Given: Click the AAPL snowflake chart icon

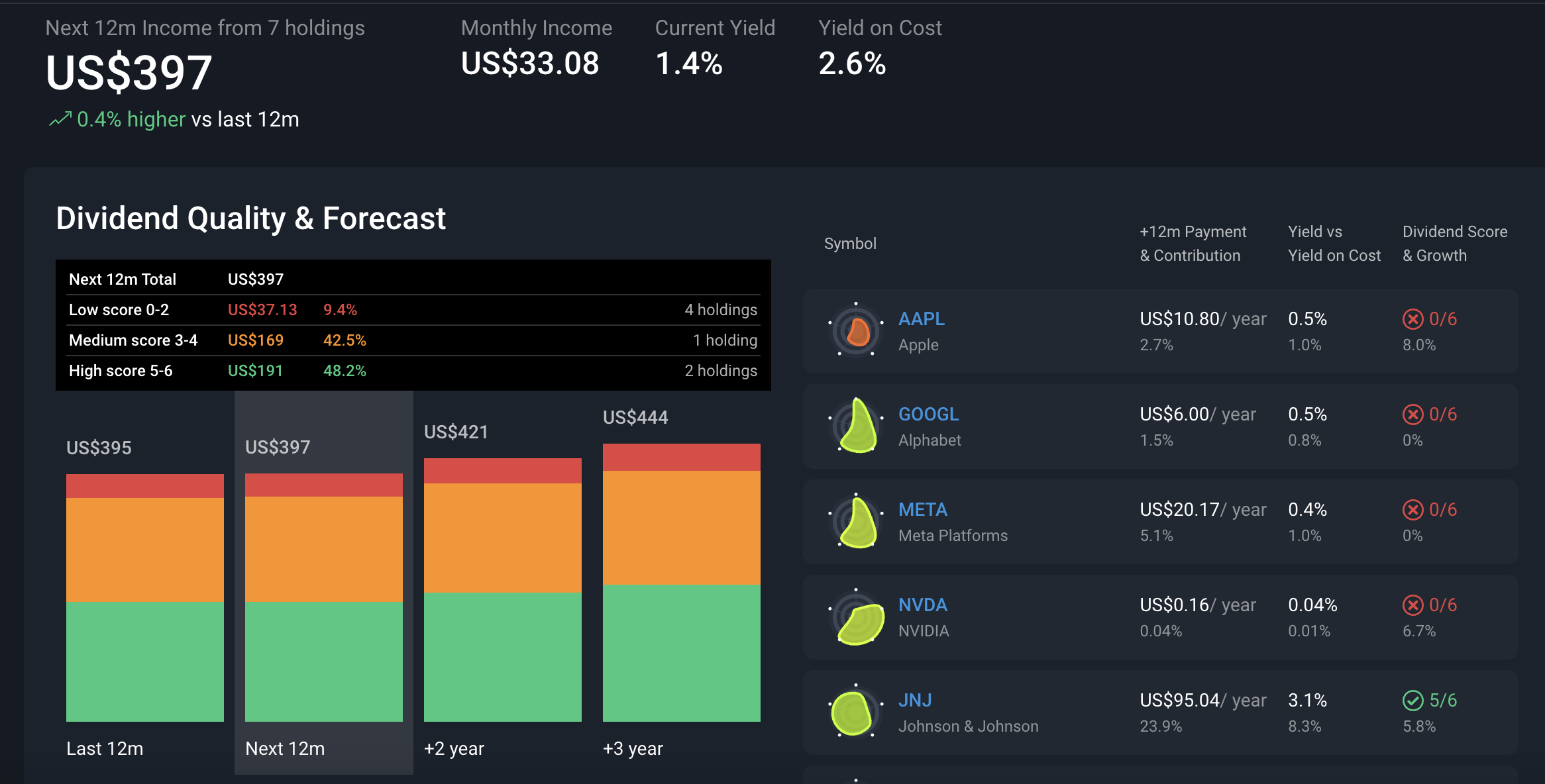Looking at the screenshot, I should pos(856,330).
